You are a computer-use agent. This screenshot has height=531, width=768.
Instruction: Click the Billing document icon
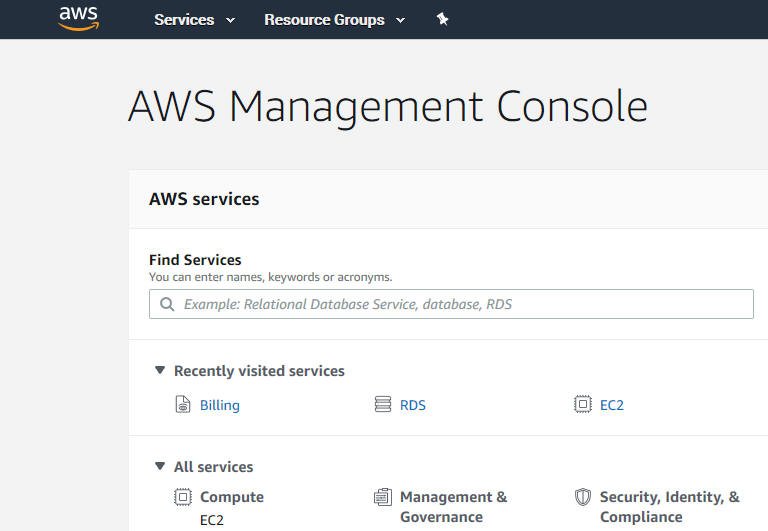point(183,404)
